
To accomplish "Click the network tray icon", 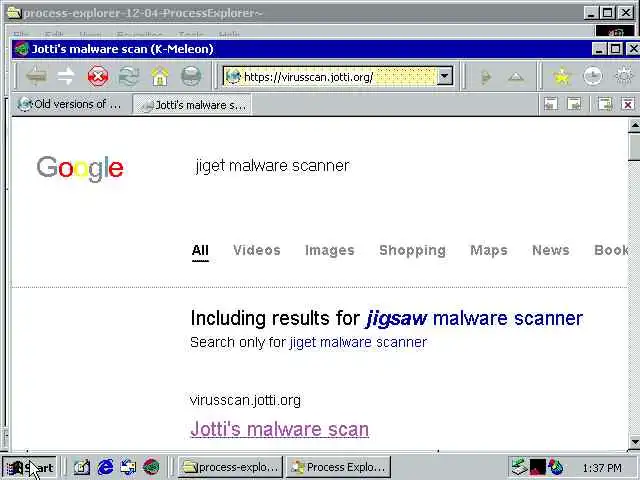I will pyautogui.click(x=520, y=467).
